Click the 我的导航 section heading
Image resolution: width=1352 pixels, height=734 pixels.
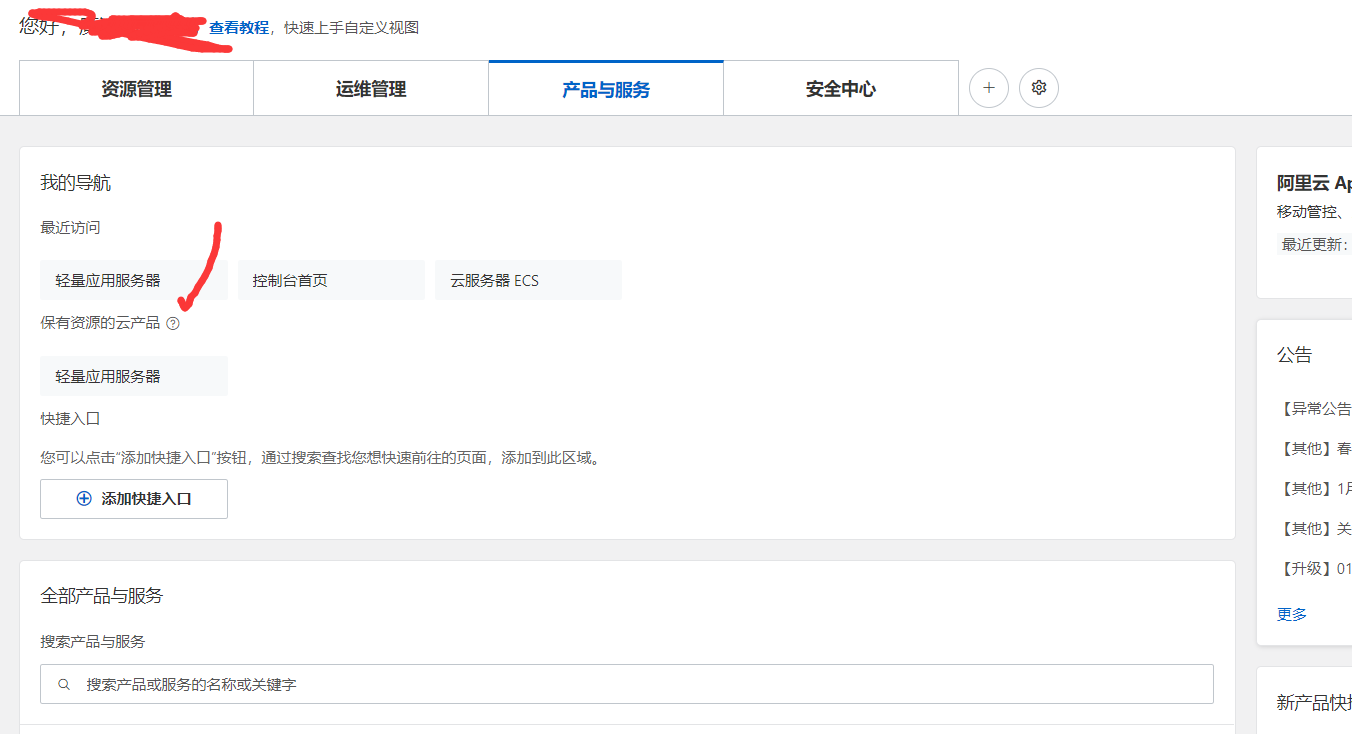pyautogui.click(x=75, y=183)
